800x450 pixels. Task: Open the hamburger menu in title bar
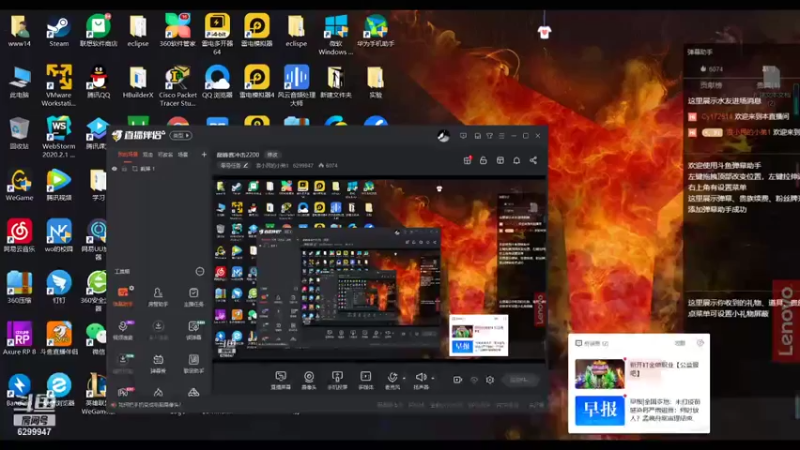[502, 136]
